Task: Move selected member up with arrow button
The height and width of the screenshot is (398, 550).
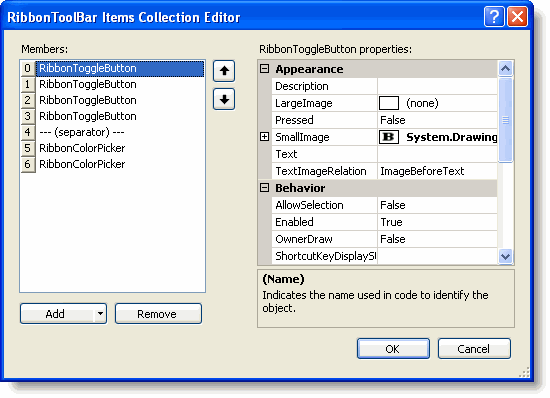Action: click(x=224, y=71)
